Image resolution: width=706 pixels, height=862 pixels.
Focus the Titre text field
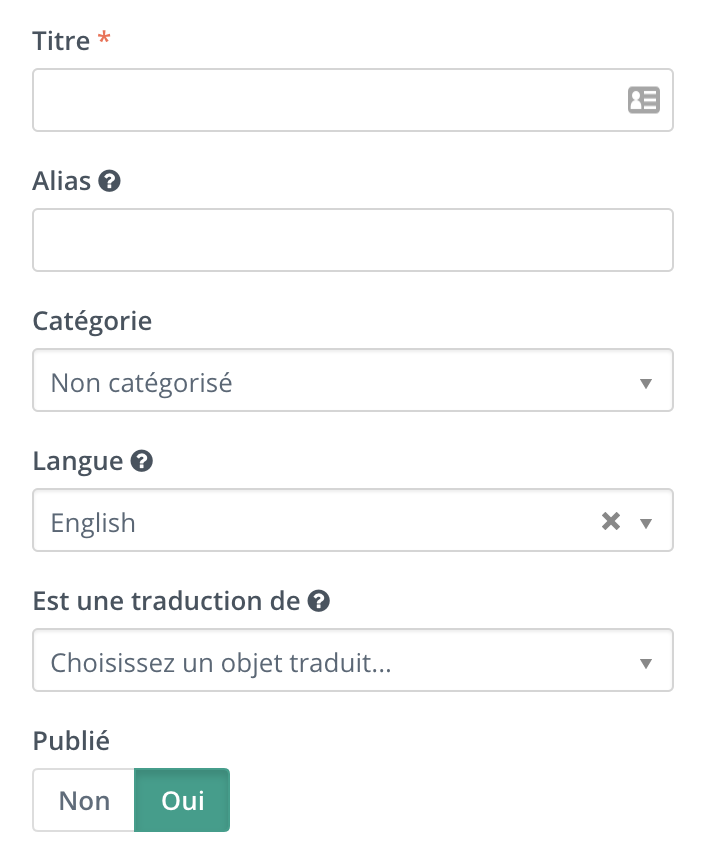tap(353, 100)
